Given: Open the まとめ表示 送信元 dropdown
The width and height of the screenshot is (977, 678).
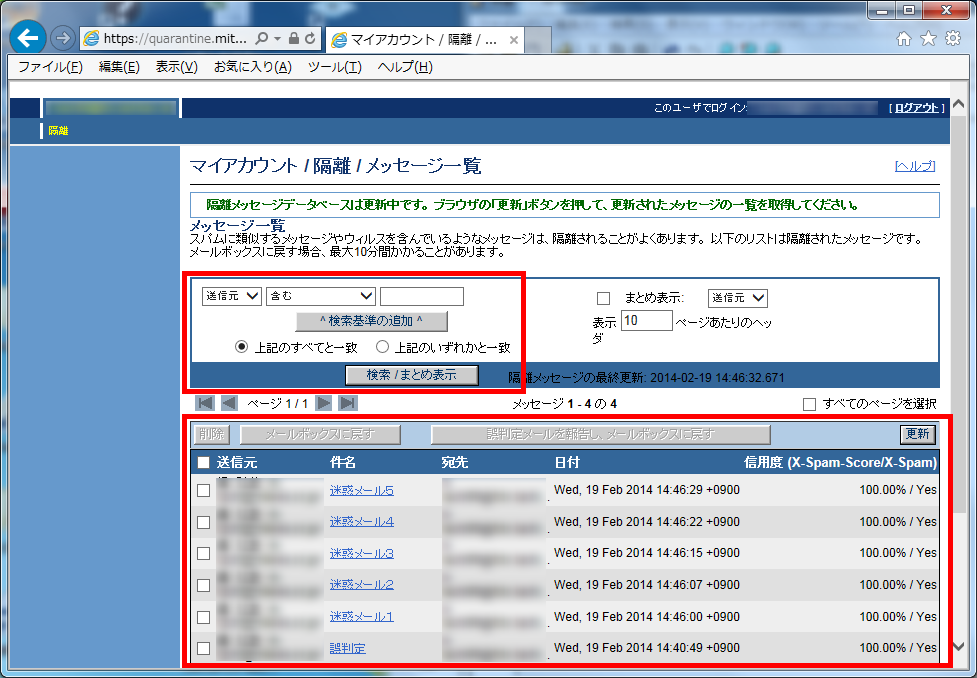Looking at the screenshot, I should 737,298.
